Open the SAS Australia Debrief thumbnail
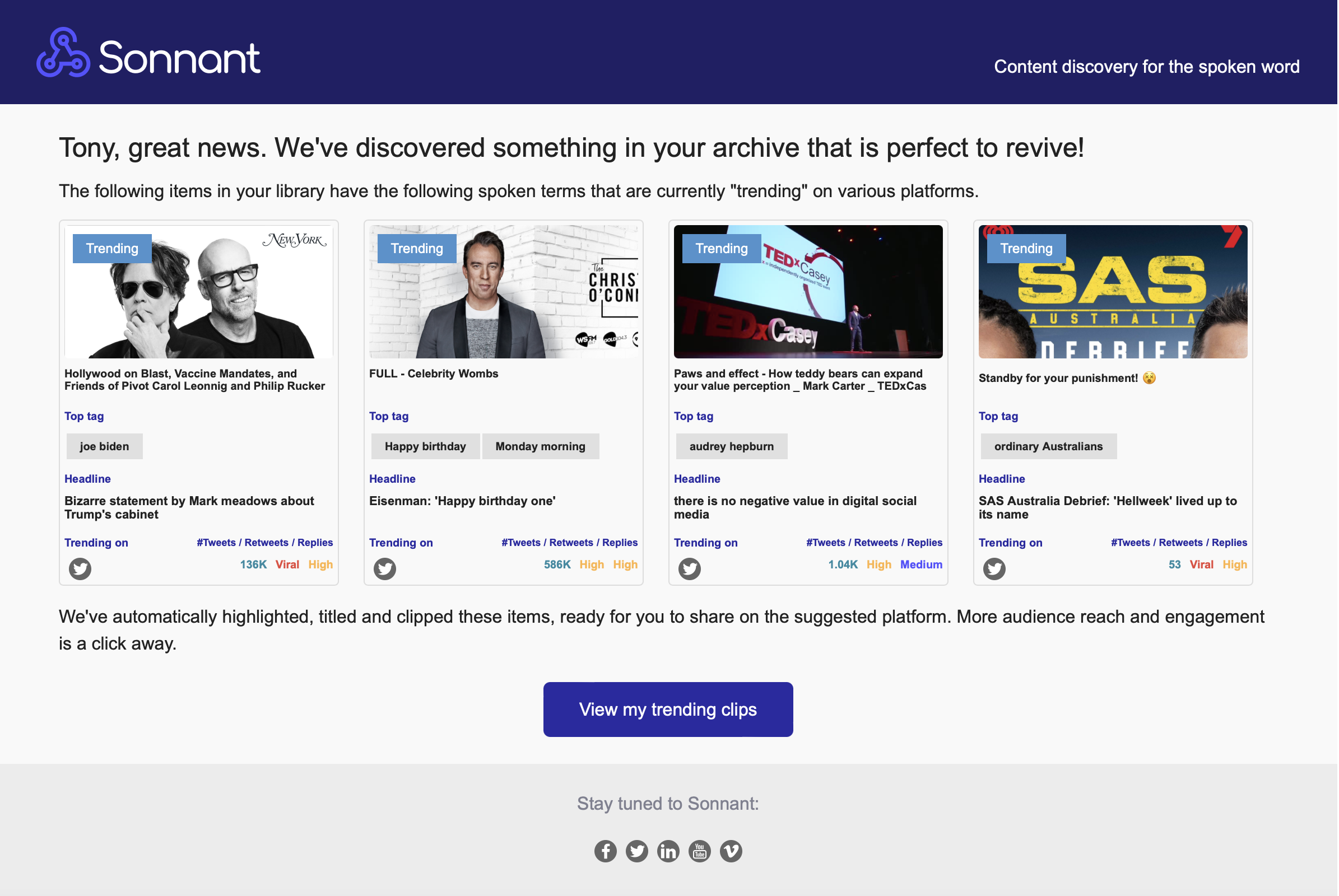This screenshot has height=896, width=1339. click(x=1114, y=292)
